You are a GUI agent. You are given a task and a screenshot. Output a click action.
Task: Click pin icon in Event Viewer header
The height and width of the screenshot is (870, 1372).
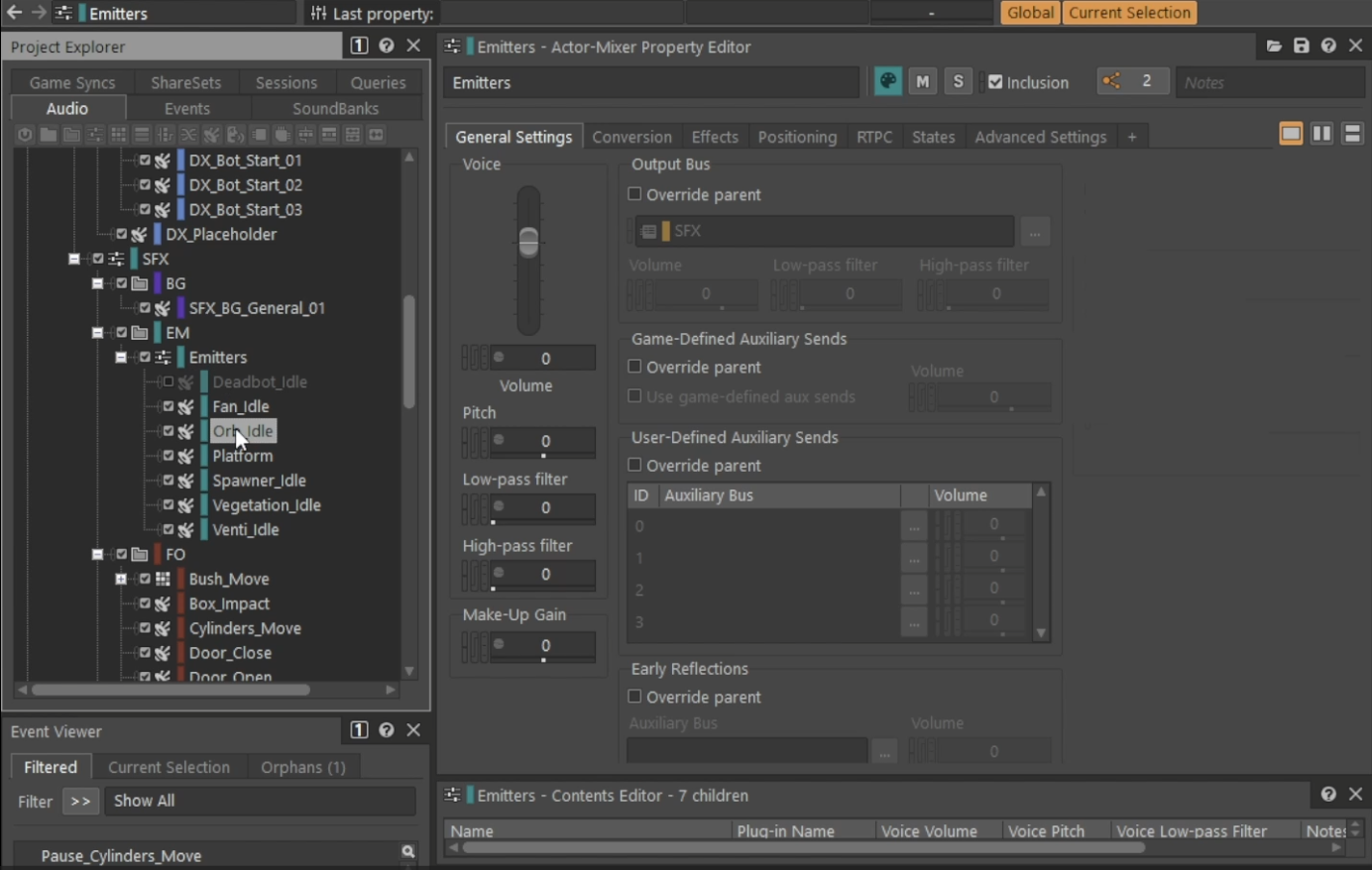359,730
